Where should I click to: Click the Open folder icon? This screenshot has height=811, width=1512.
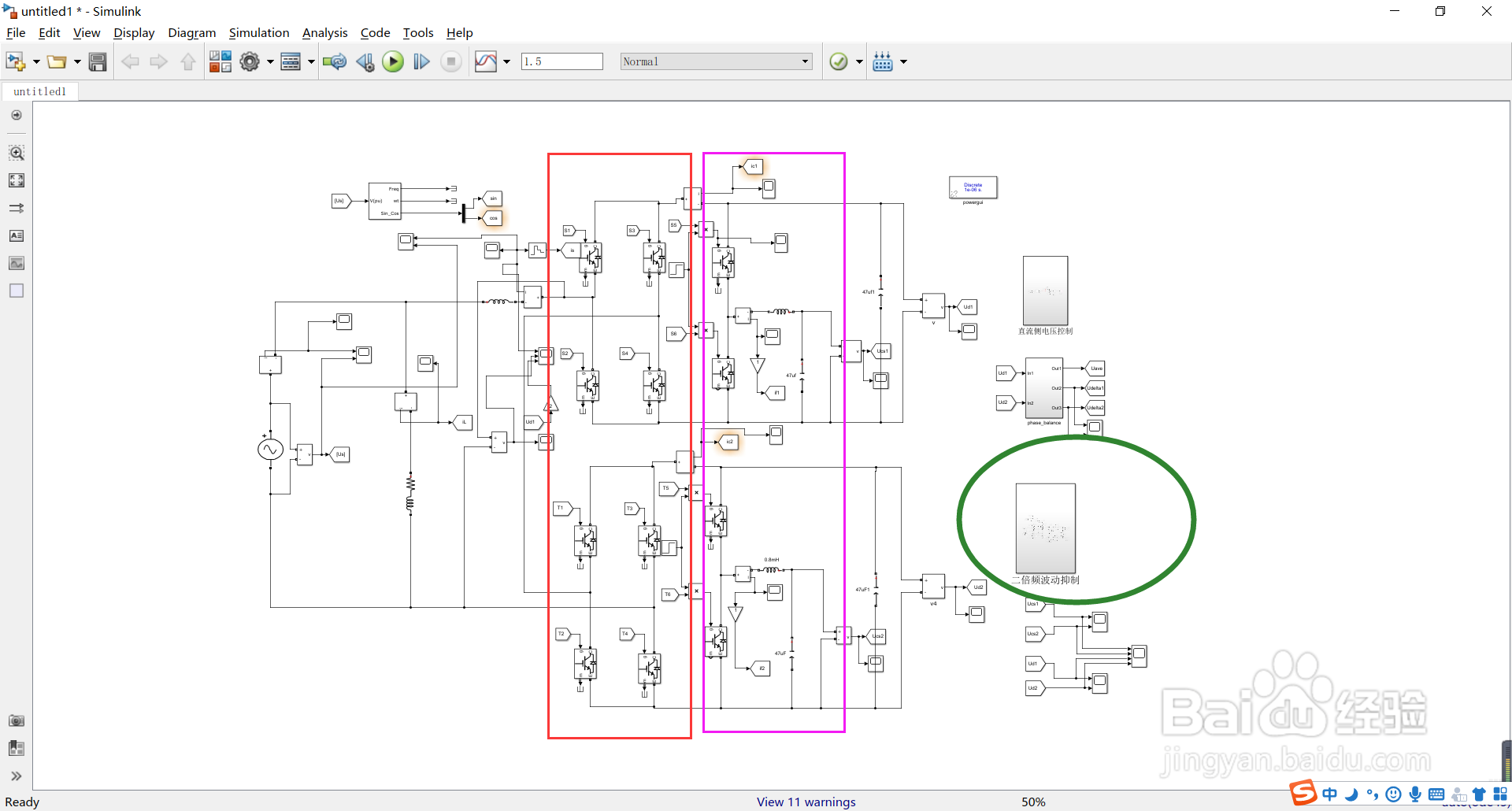pos(56,61)
